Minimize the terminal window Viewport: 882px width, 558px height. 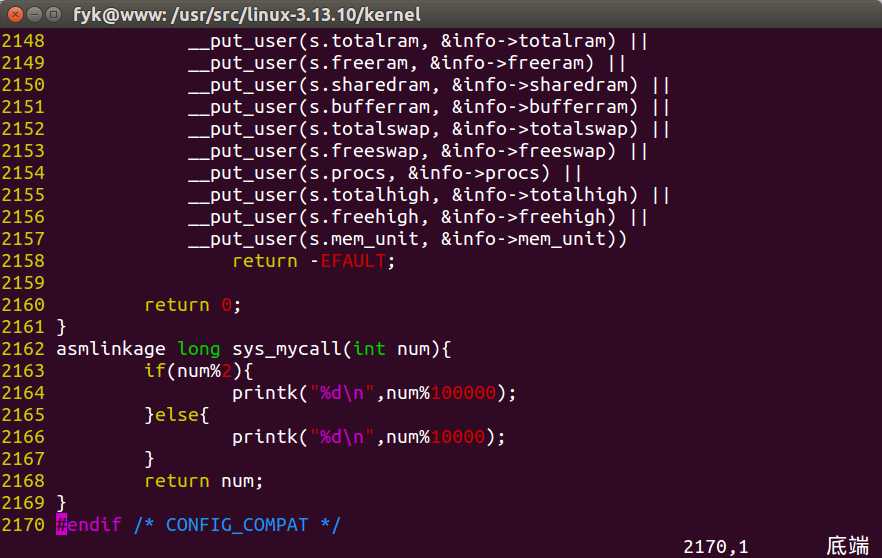[35, 14]
